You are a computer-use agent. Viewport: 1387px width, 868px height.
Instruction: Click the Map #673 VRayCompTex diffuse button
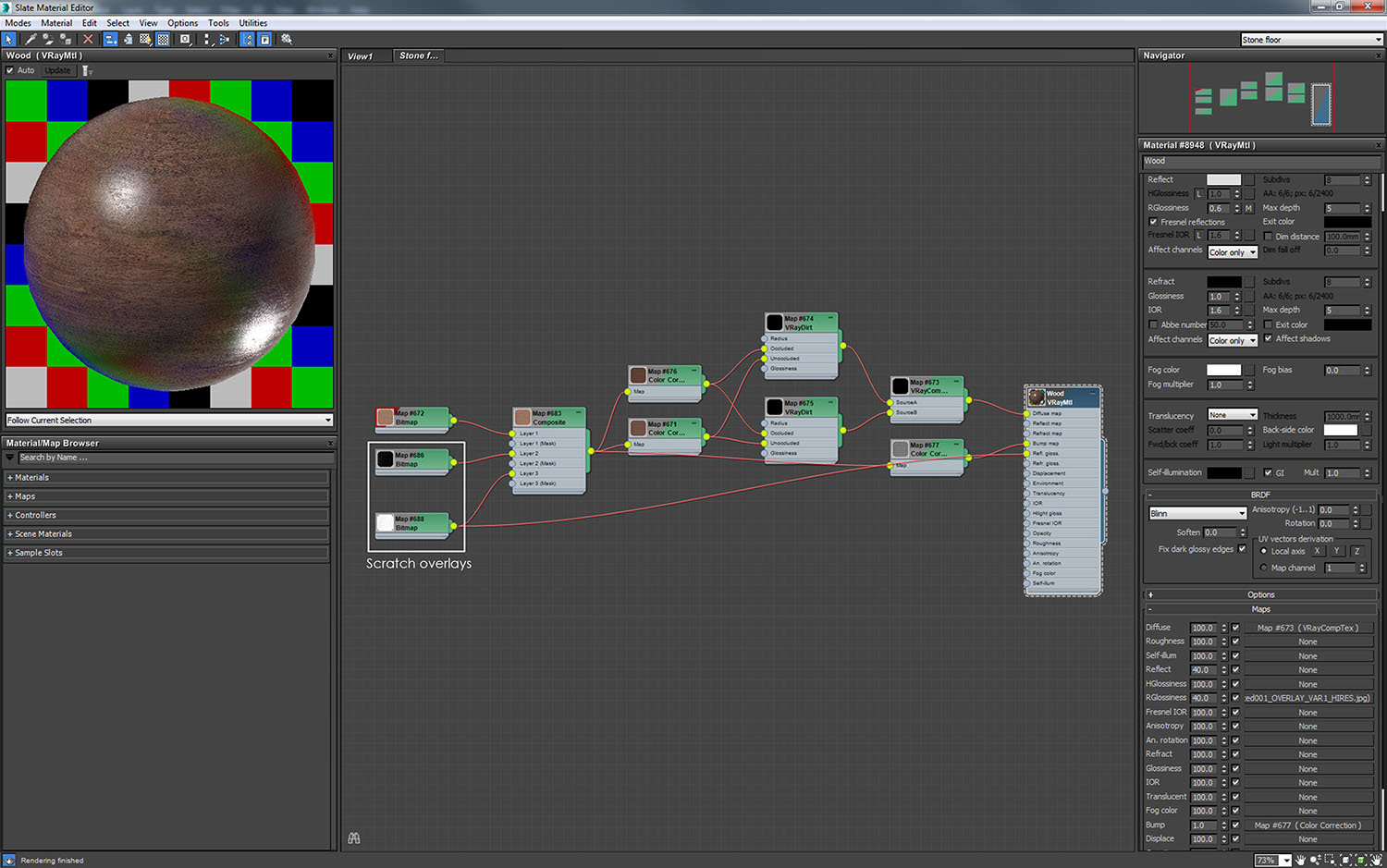coord(1307,628)
